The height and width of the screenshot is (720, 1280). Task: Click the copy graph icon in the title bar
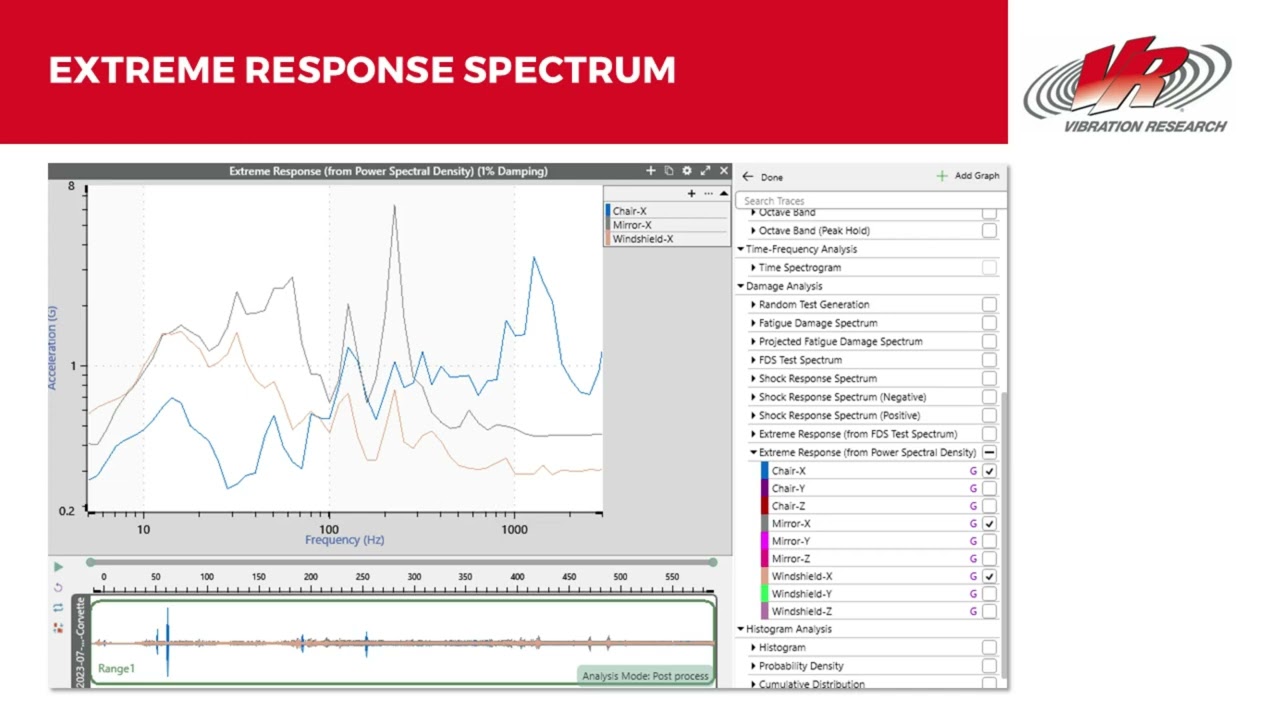click(669, 171)
